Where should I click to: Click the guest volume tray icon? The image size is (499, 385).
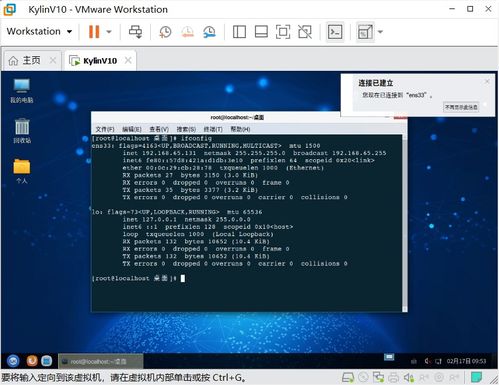point(428,361)
